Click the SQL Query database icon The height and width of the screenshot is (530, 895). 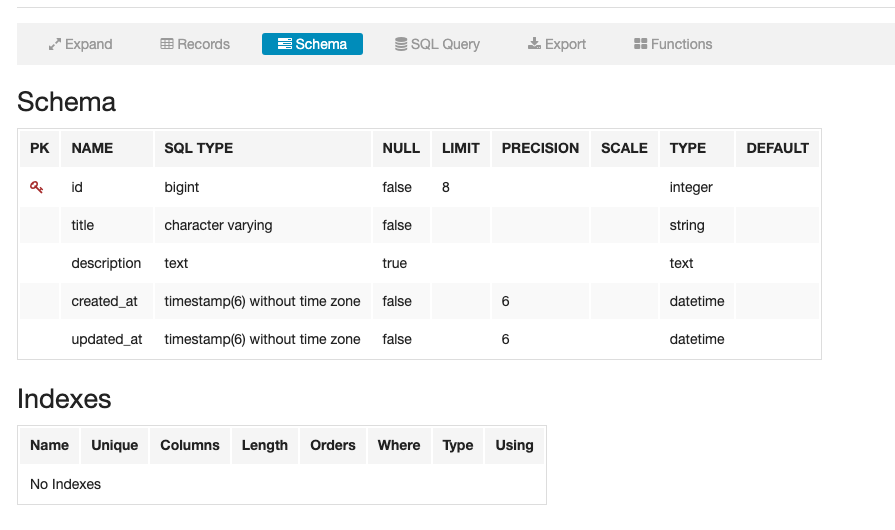pos(401,44)
